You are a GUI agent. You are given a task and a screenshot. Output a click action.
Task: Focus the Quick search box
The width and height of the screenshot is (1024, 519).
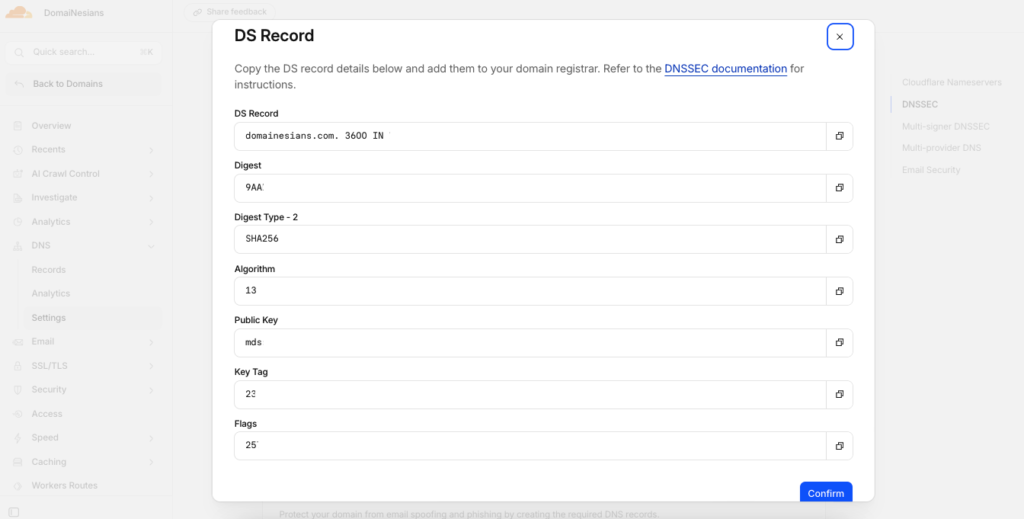pos(83,52)
